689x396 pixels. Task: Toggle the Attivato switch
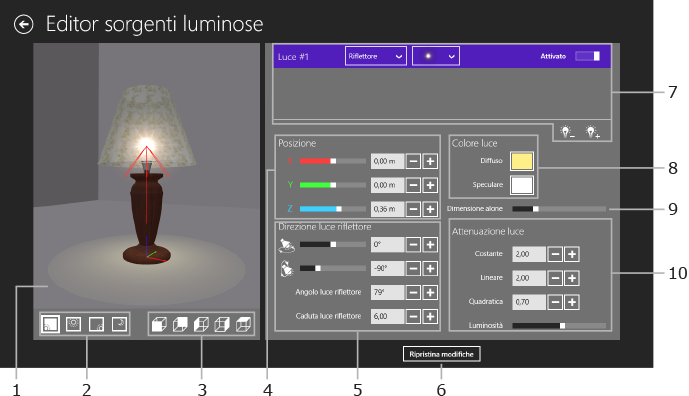coord(587,56)
